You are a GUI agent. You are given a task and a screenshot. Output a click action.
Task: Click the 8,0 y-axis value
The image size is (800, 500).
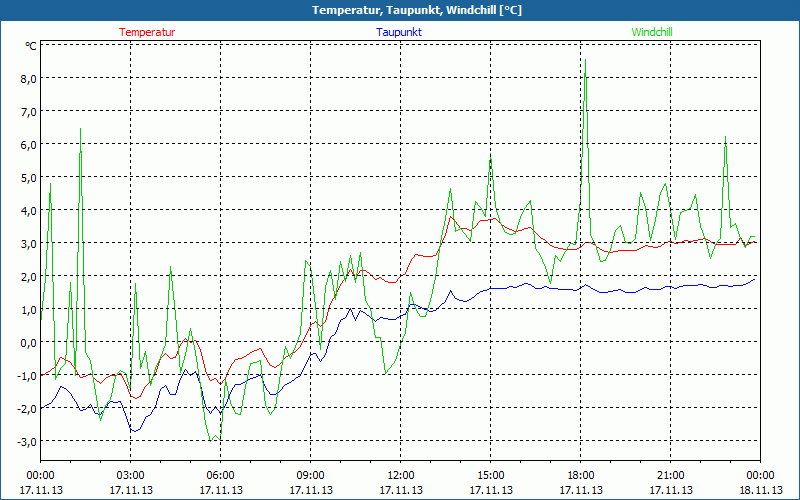(29, 79)
